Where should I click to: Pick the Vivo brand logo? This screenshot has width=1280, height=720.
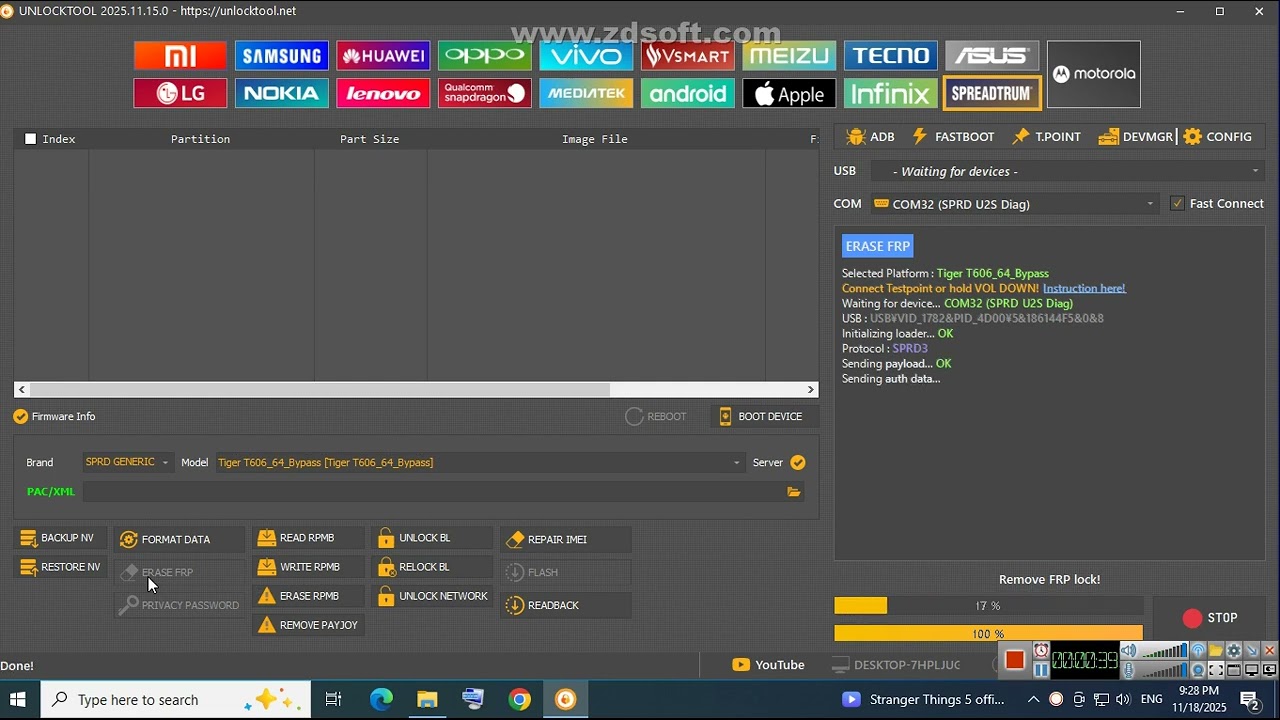coord(586,56)
